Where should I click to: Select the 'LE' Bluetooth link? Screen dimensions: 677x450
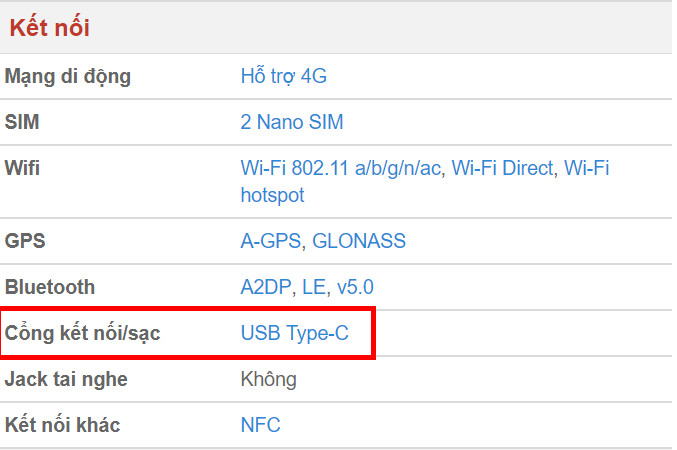(x=314, y=287)
